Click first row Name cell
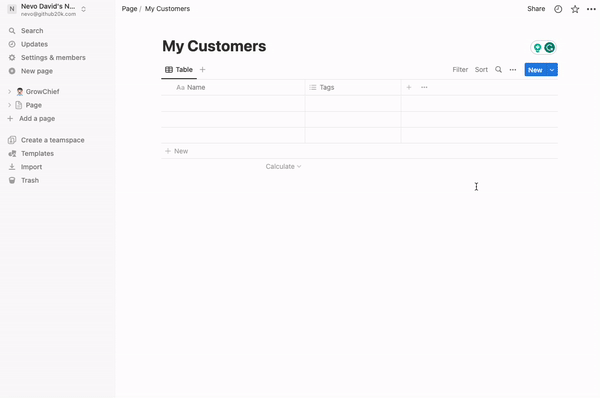Viewport: 600px width, 398px height. [x=233, y=103]
